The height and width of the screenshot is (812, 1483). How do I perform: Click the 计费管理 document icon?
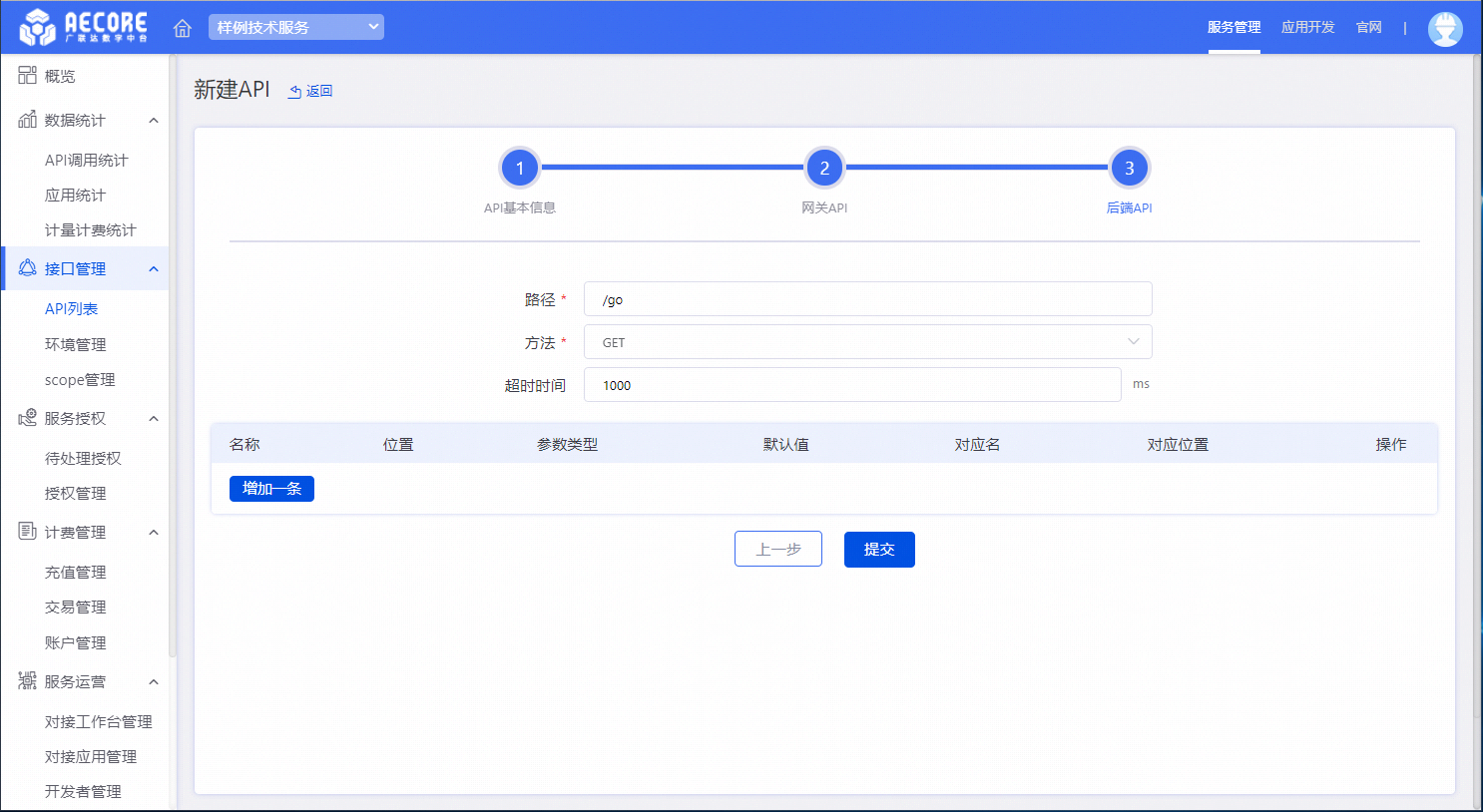click(27, 532)
